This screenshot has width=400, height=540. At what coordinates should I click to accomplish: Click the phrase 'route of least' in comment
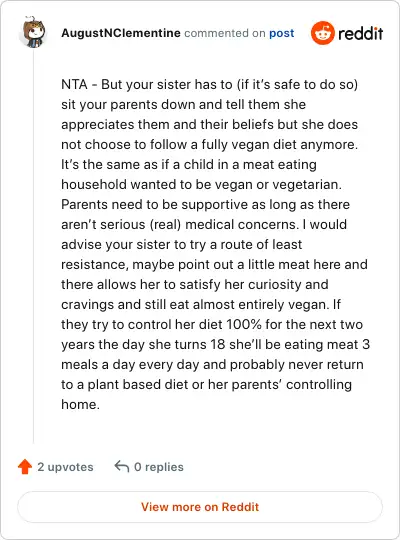tap(261, 245)
